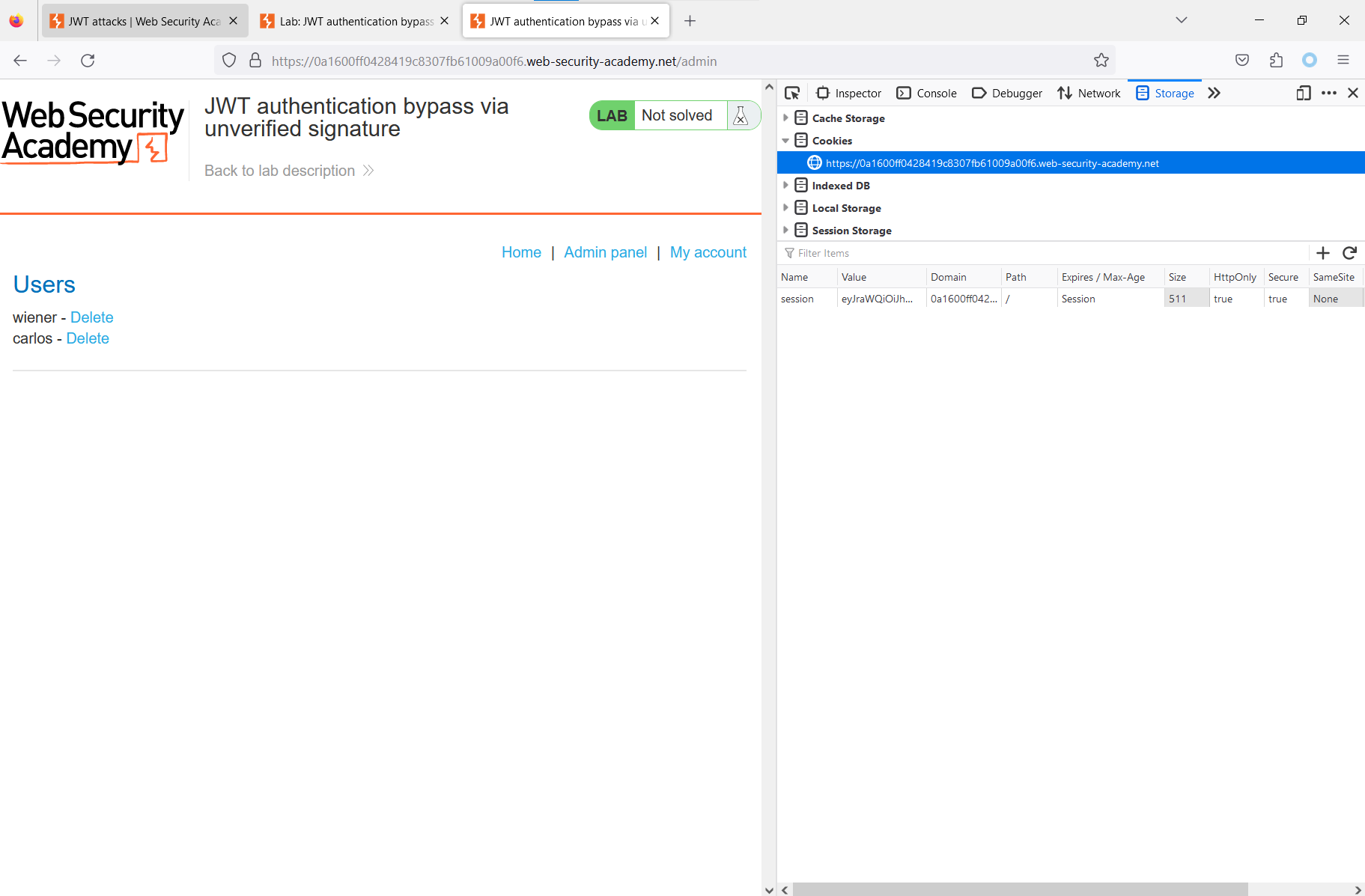
Task: Close the developer tools panel
Action: pos(1353,93)
